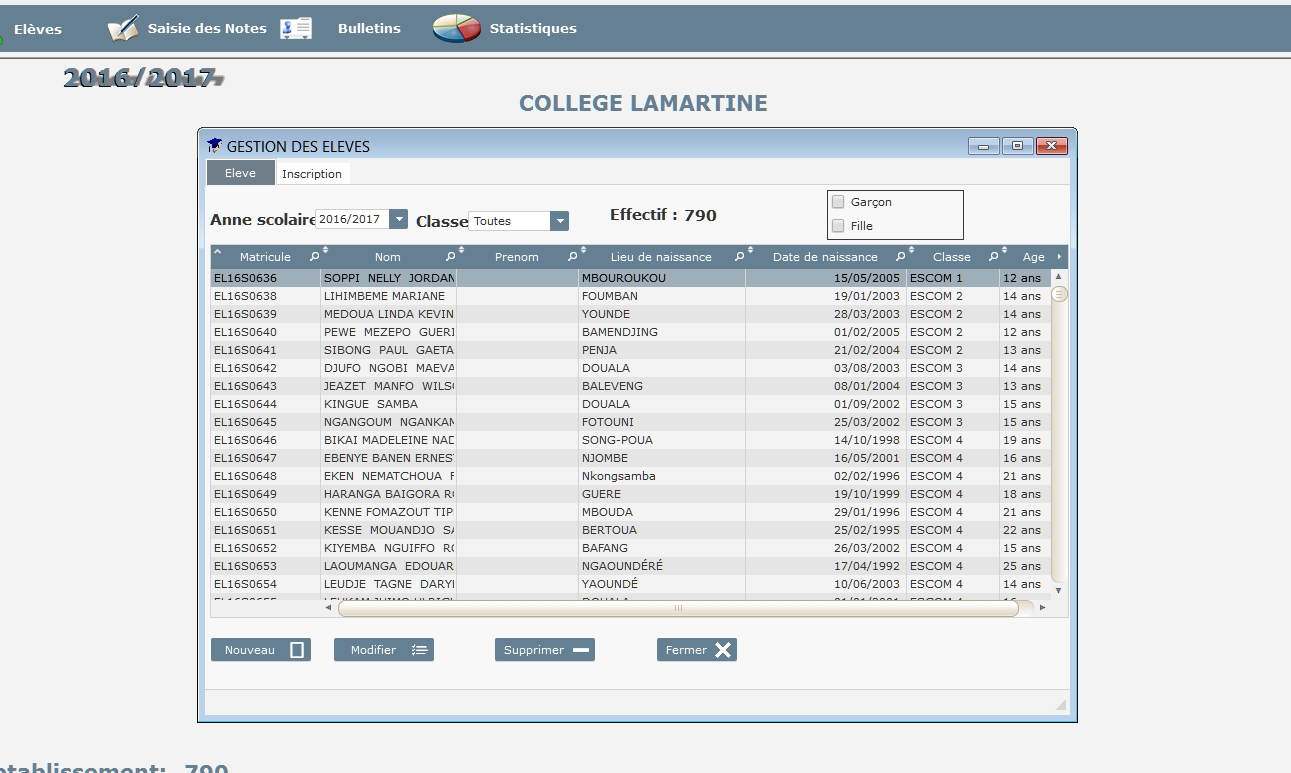The height and width of the screenshot is (773, 1291).
Task: Click birthplace NGAOUNDÉRÉ
Action: pos(622,566)
